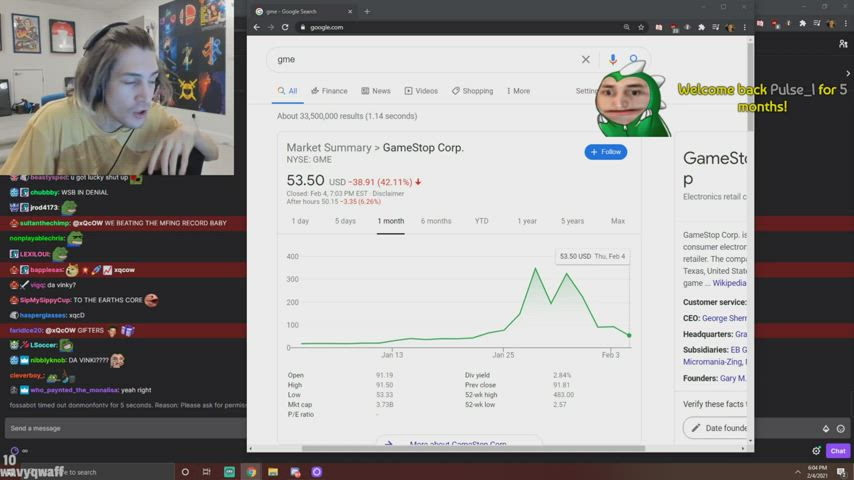This screenshot has height=480, width=854.
Task: Open chat settings gear icon
Action: [x=816, y=451]
